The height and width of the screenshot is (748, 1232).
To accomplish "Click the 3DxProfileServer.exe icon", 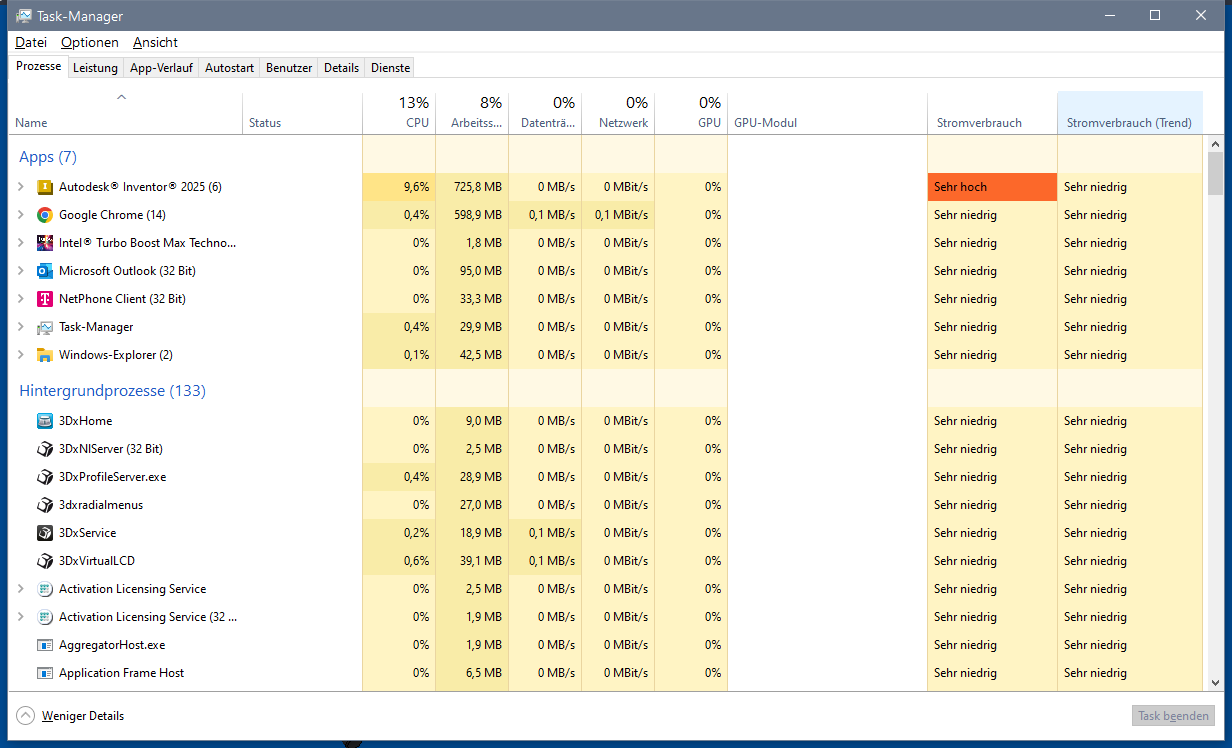I will click(44, 477).
